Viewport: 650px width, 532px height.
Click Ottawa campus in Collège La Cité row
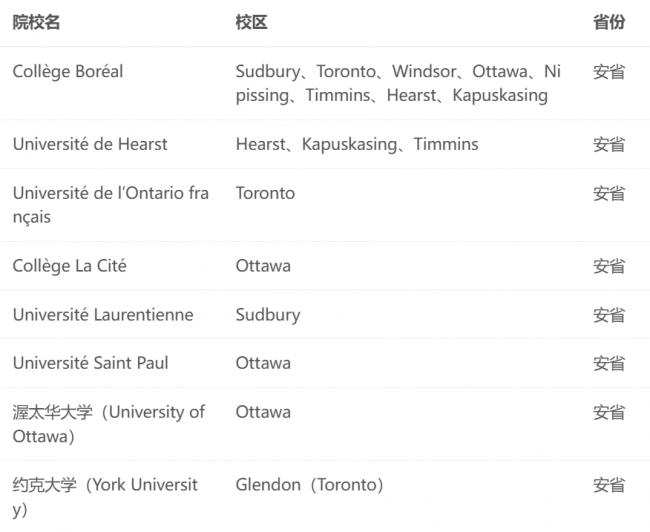click(x=263, y=266)
